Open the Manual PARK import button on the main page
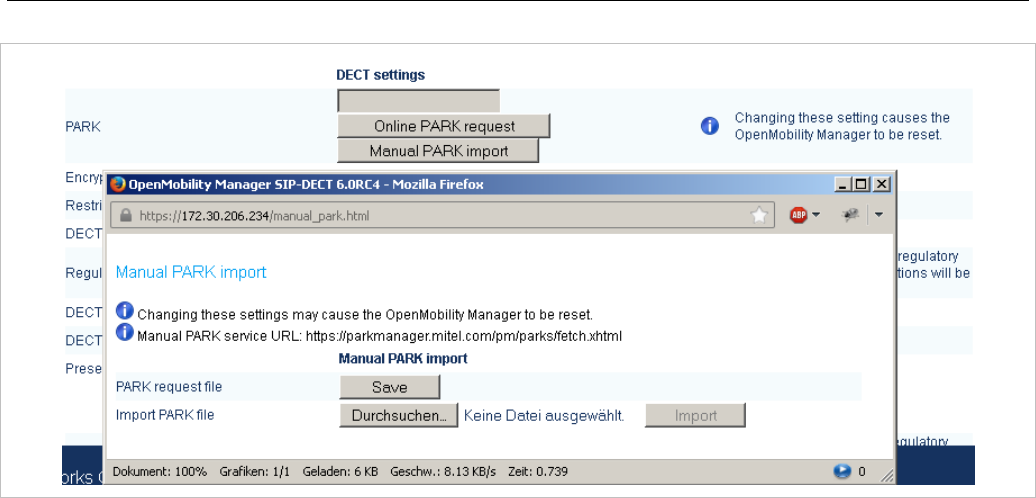This screenshot has height=498, width=1036. point(438,151)
